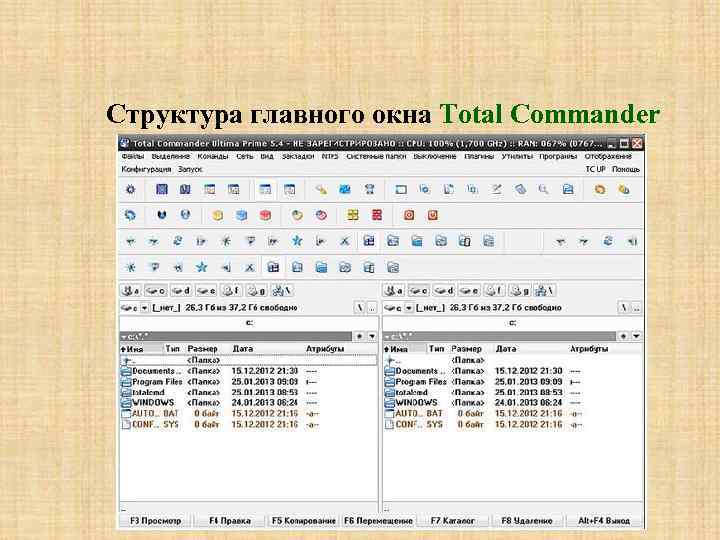Click the F7 Каталог button

[x=452, y=521]
